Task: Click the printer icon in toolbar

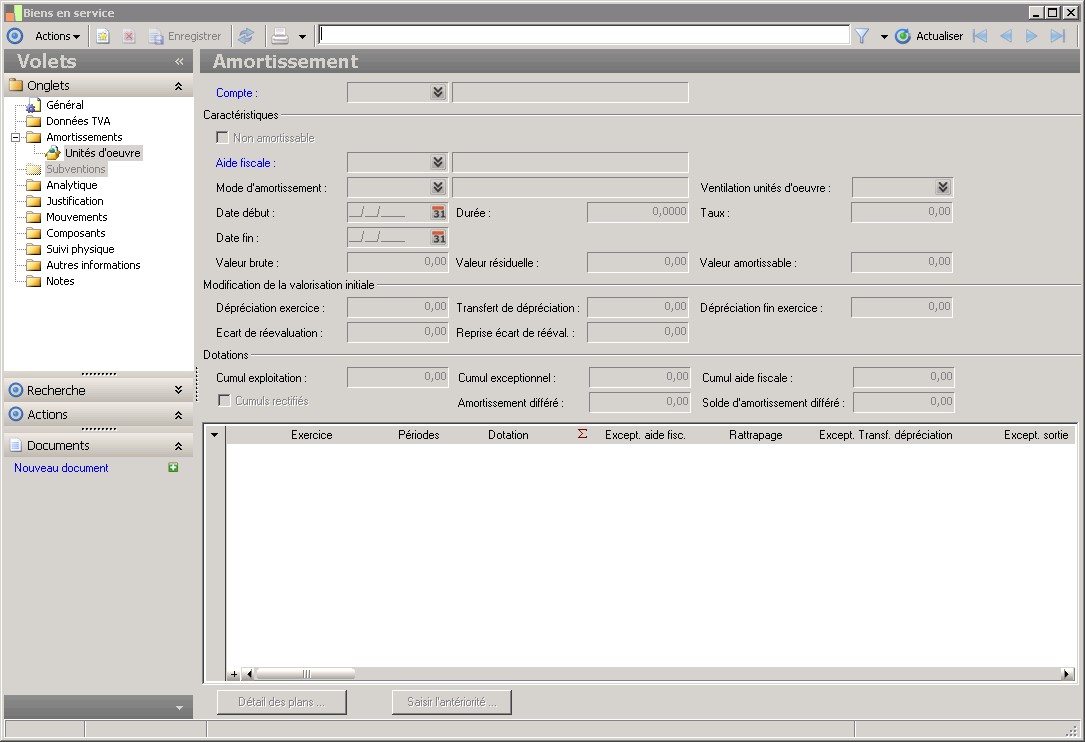Action: click(x=280, y=36)
